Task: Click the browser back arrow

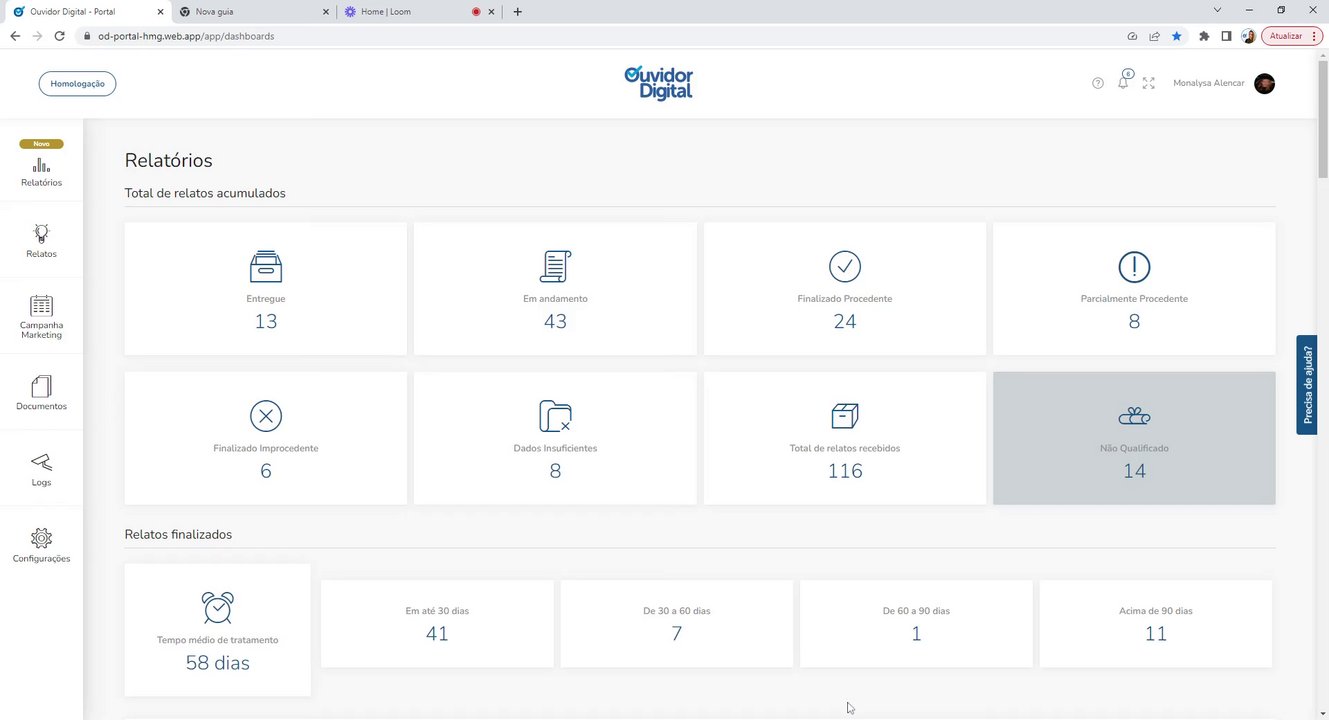Action: [x=15, y=36]
